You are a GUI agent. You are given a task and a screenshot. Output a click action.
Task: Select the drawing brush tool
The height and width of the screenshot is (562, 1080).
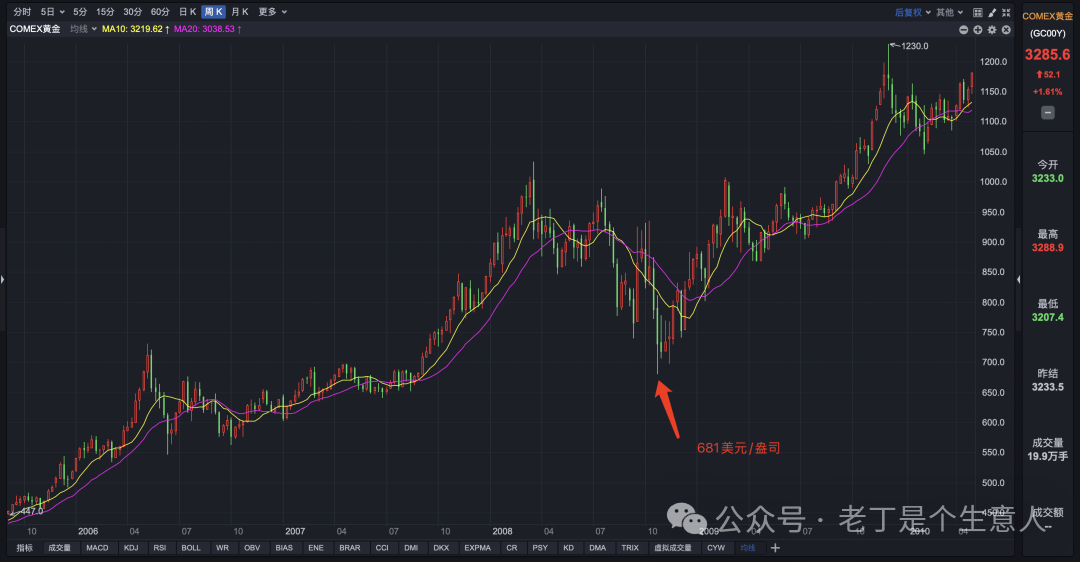coord(992,12)
